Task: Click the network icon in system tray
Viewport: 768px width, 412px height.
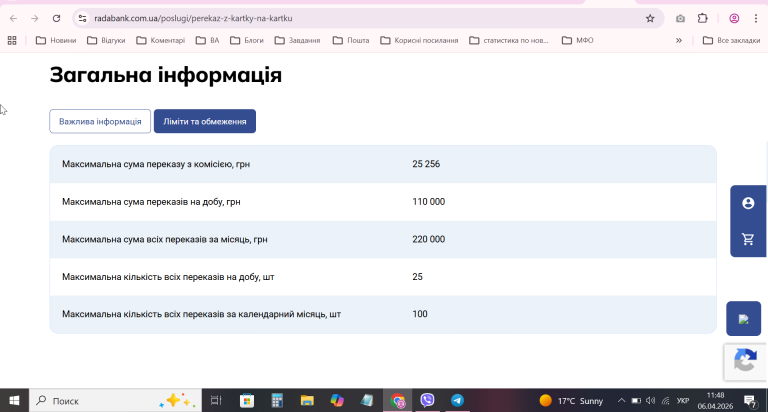Action: pos(665,401)
